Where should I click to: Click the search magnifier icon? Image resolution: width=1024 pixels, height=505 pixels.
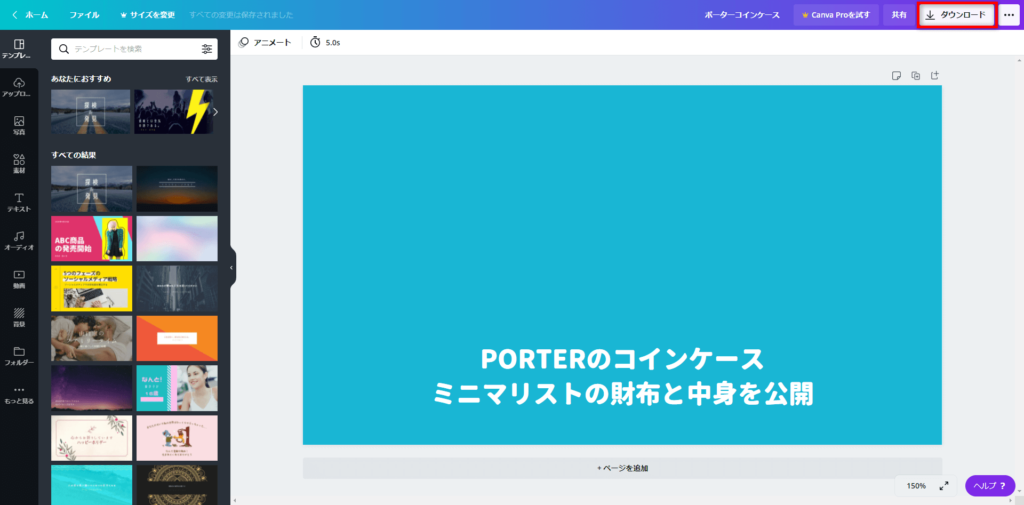(63, 49)
